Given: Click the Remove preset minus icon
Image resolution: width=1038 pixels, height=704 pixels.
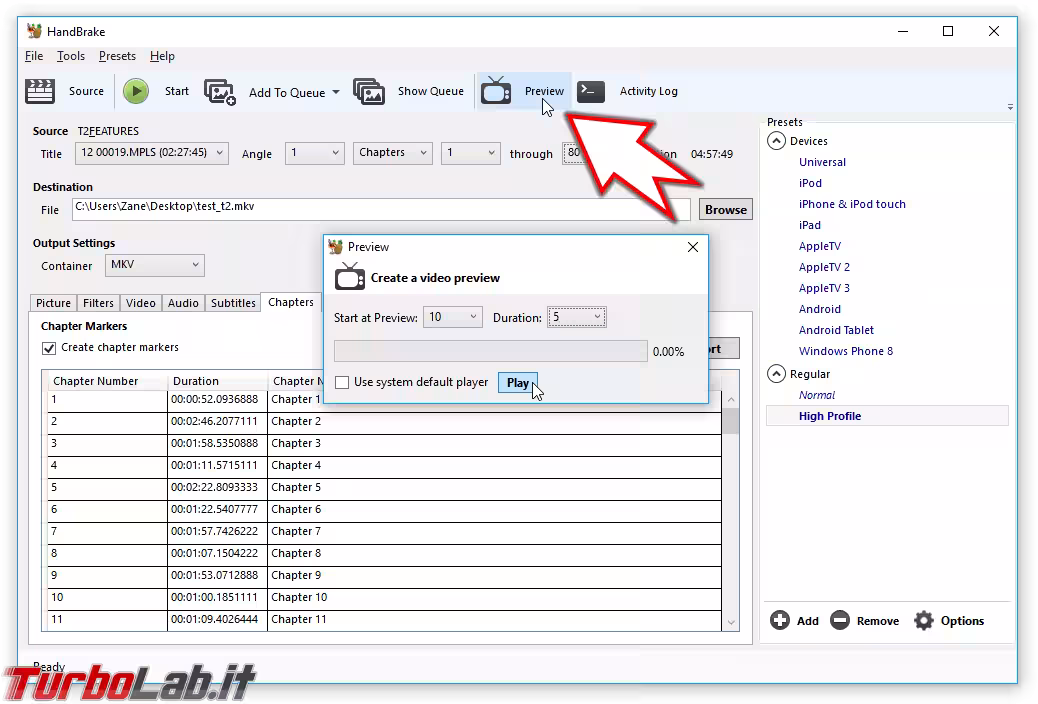Looking at the screenshot, I should 840,621.
